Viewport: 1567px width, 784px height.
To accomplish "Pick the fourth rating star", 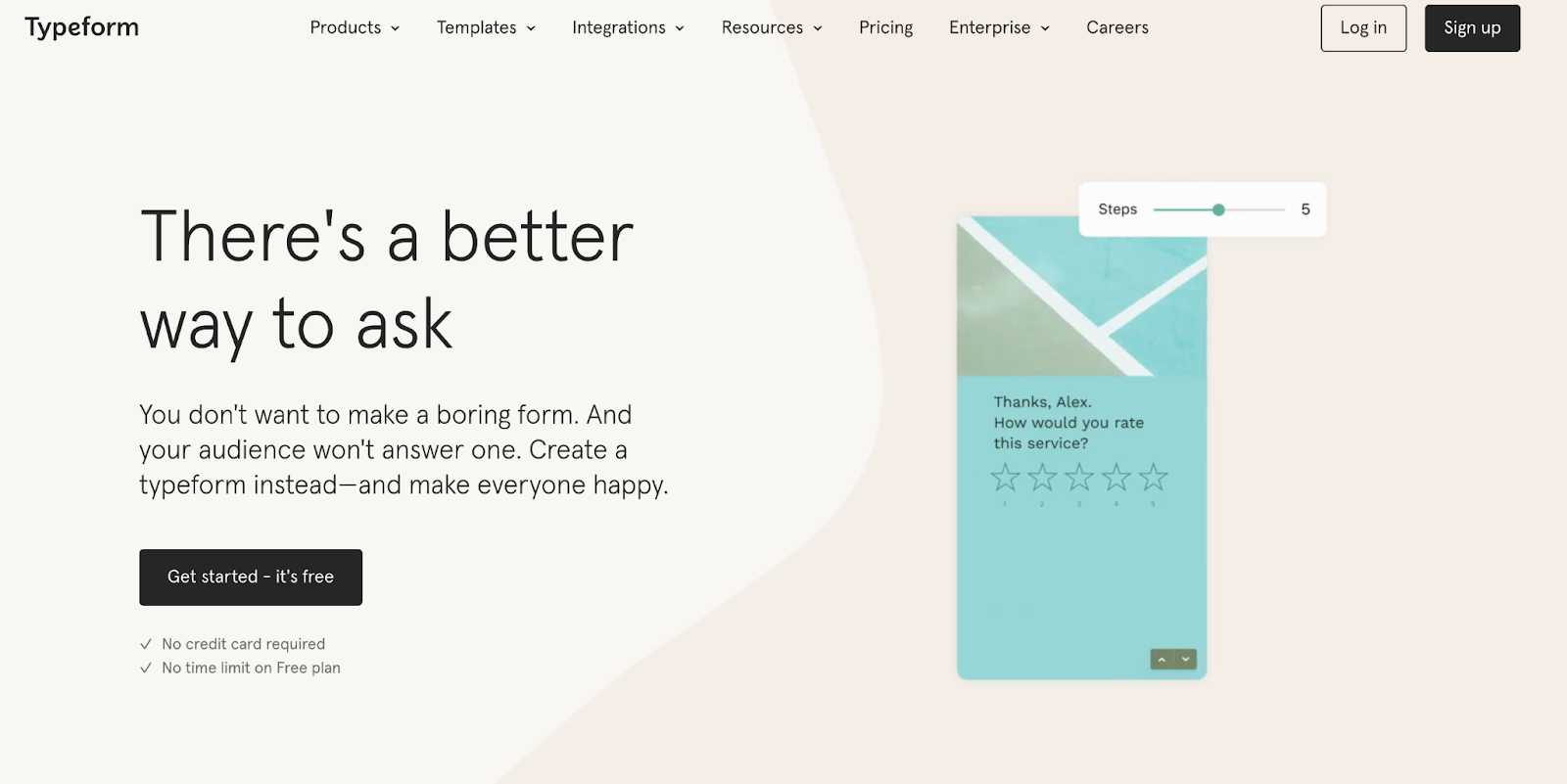I will (x=1116, y=478).
